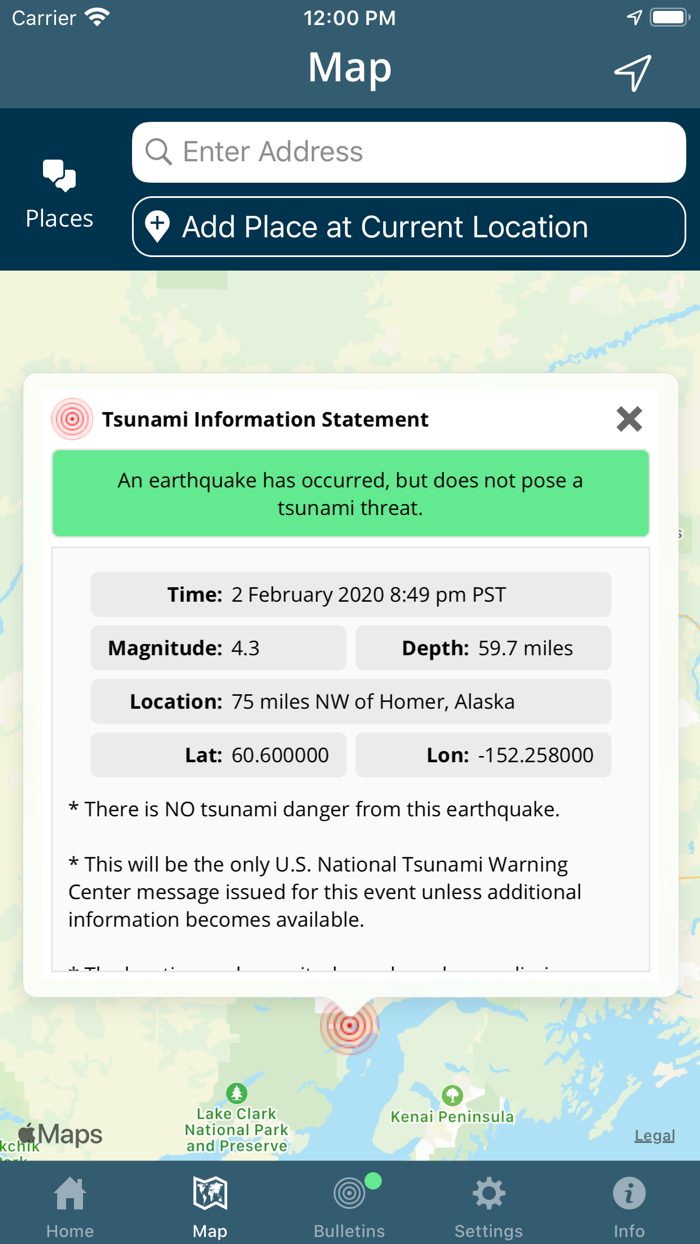Switch to the Bulletins tab

pos(349,1204)
